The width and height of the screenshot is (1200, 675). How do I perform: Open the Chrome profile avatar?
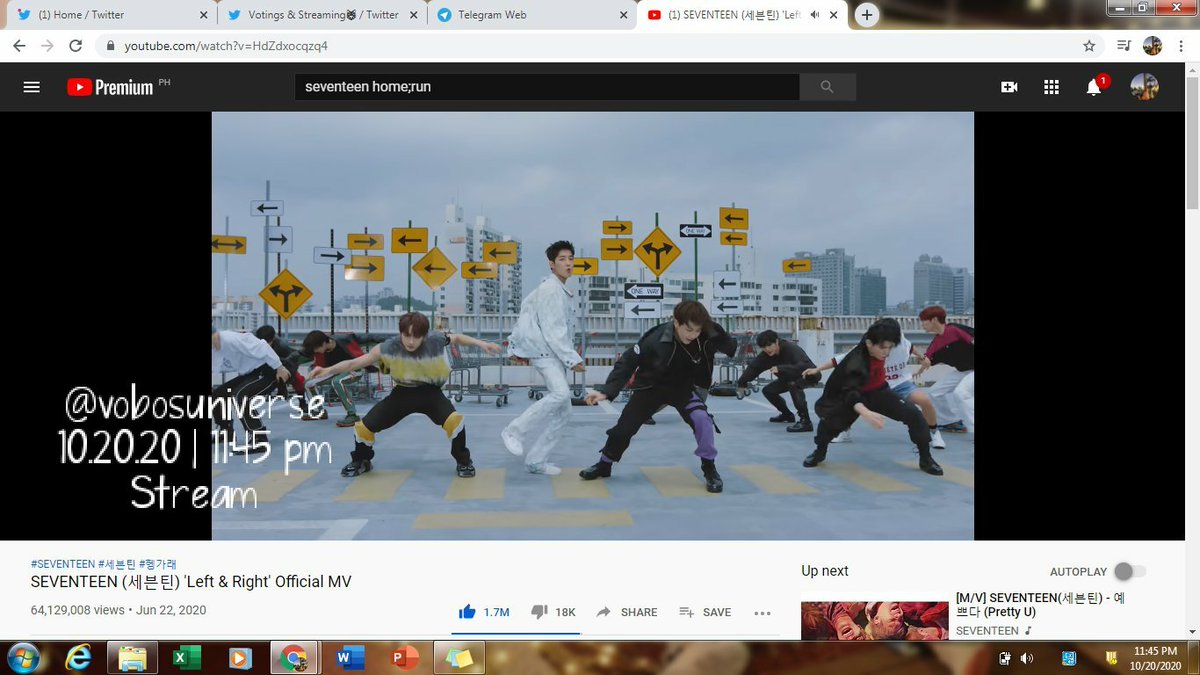[1152, 46]
